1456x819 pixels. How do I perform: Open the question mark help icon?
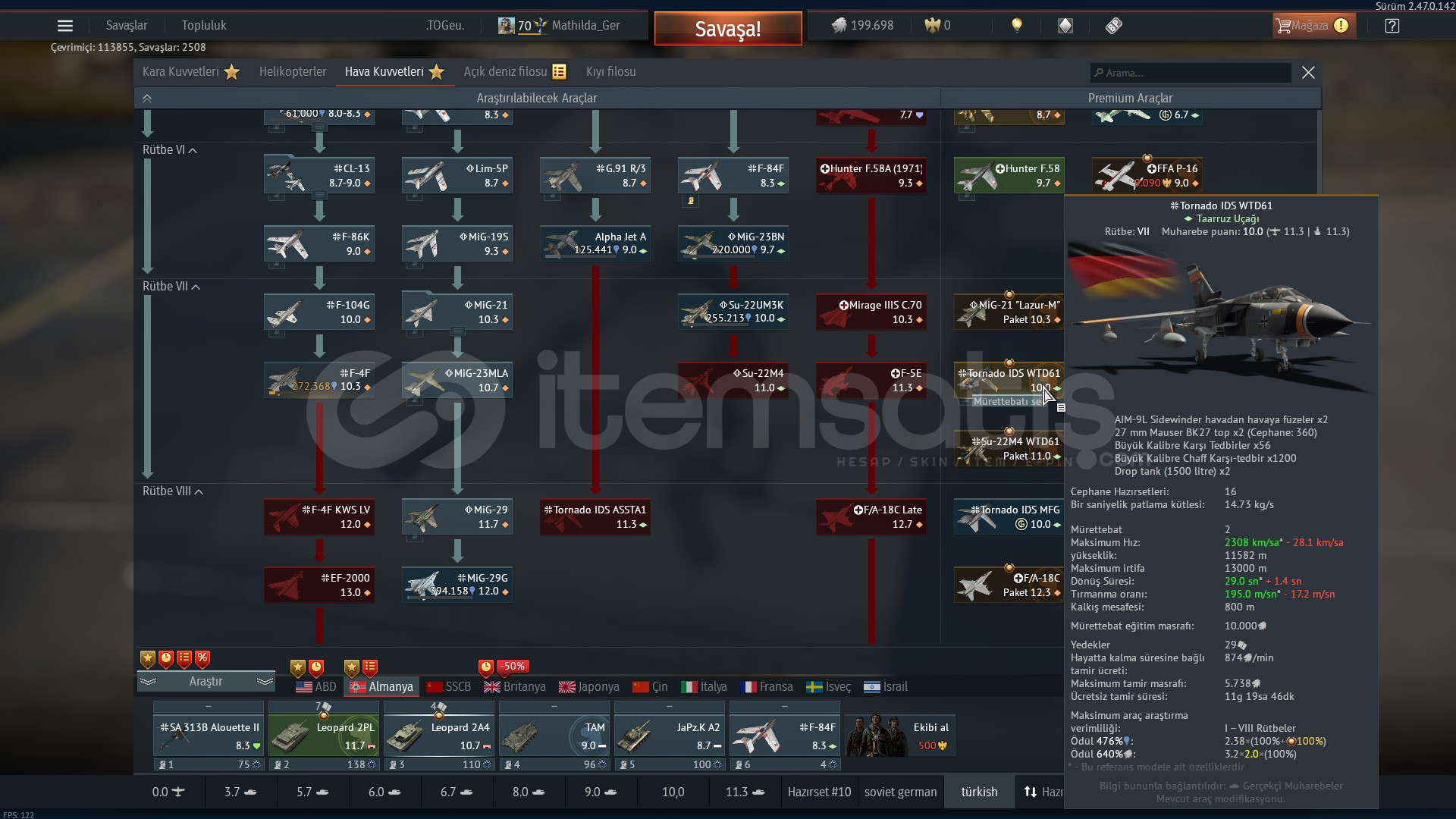1392,26
